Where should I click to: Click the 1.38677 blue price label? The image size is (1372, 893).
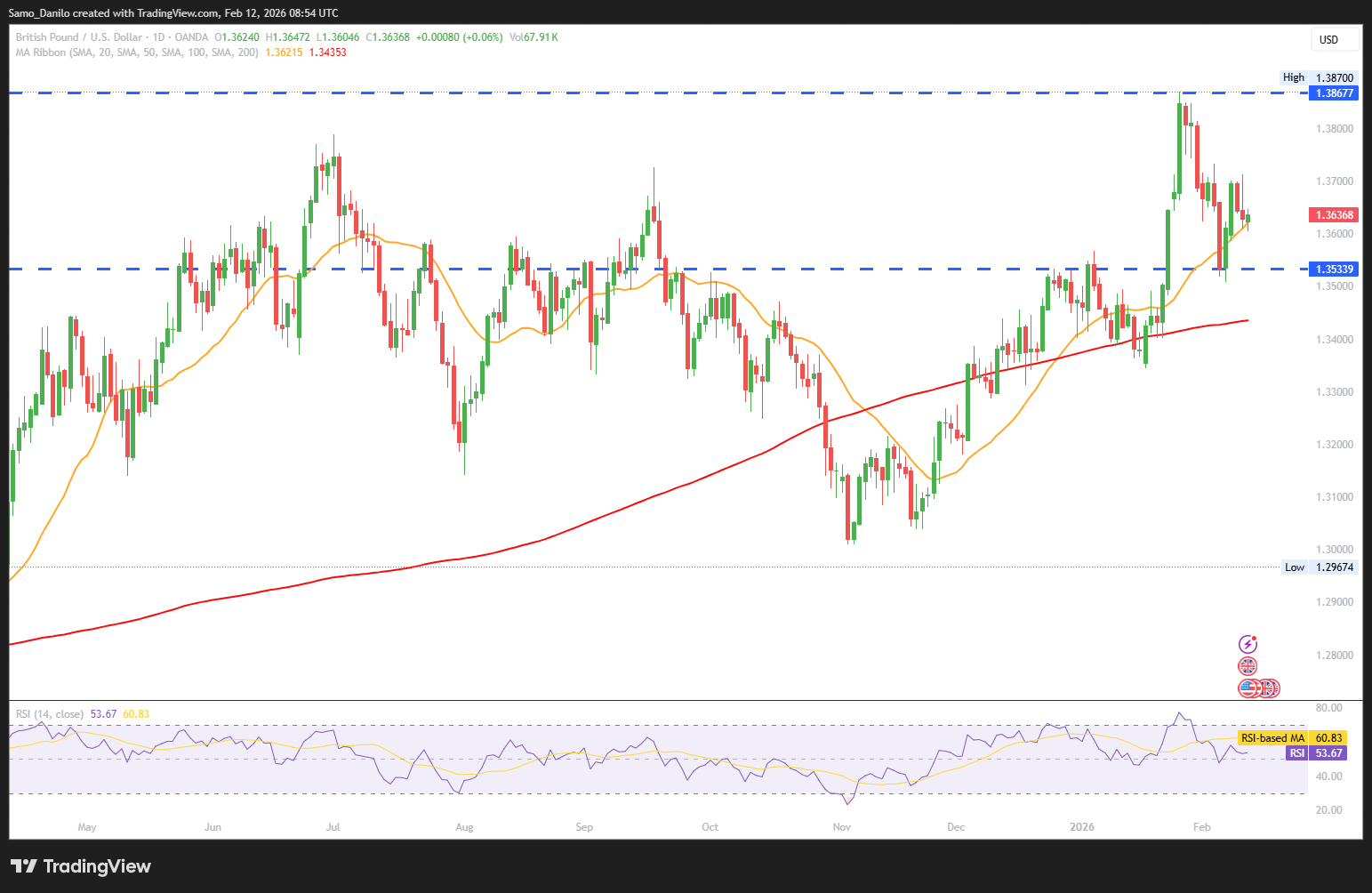pyautogui.click(x=1334, y=93)
